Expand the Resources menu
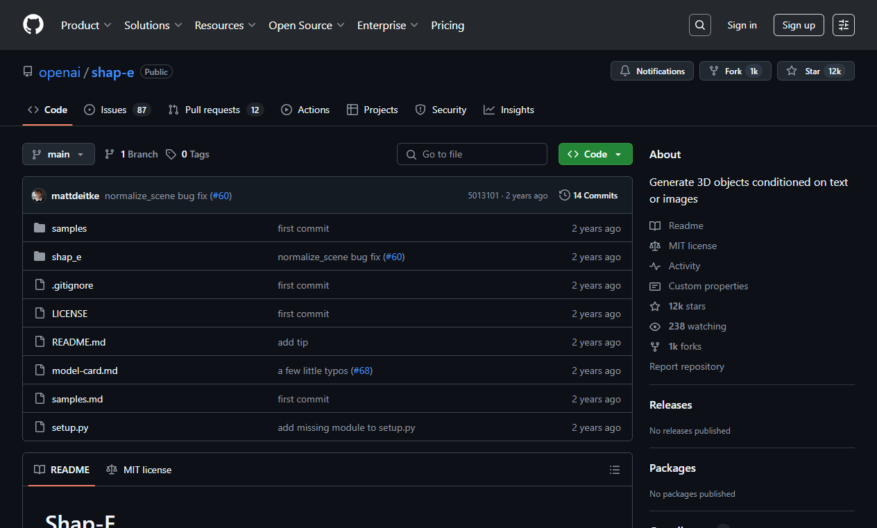877x528 pixels. (225, 25)
